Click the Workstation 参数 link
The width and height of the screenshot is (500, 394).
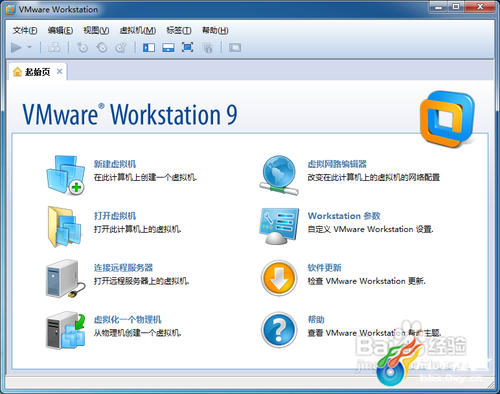click(344, 216)
